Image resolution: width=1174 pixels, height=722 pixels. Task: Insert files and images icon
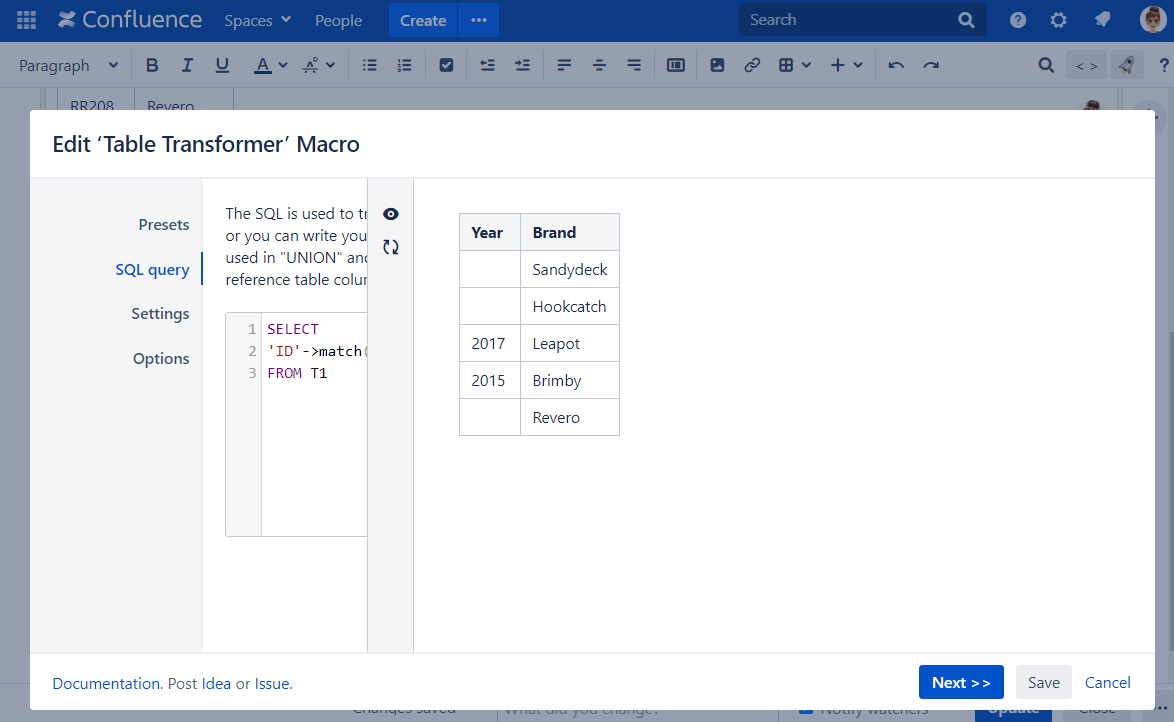click(717, 65)
